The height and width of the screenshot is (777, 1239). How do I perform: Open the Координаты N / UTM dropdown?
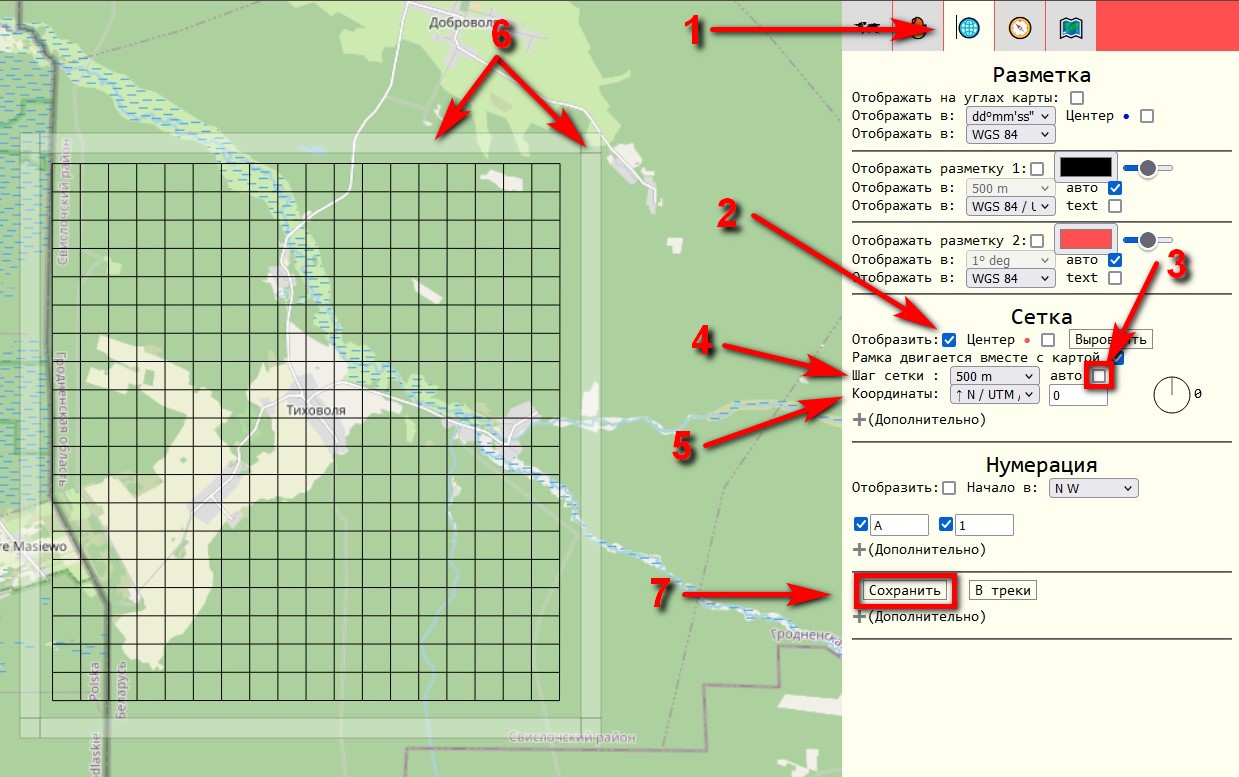(995, 394)
